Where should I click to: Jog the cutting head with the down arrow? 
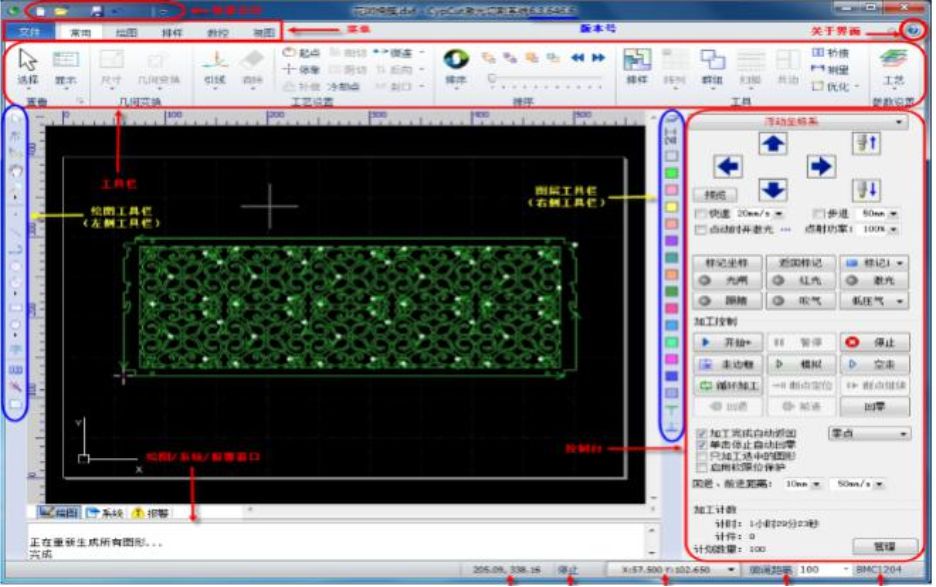(x=773, y=190)
